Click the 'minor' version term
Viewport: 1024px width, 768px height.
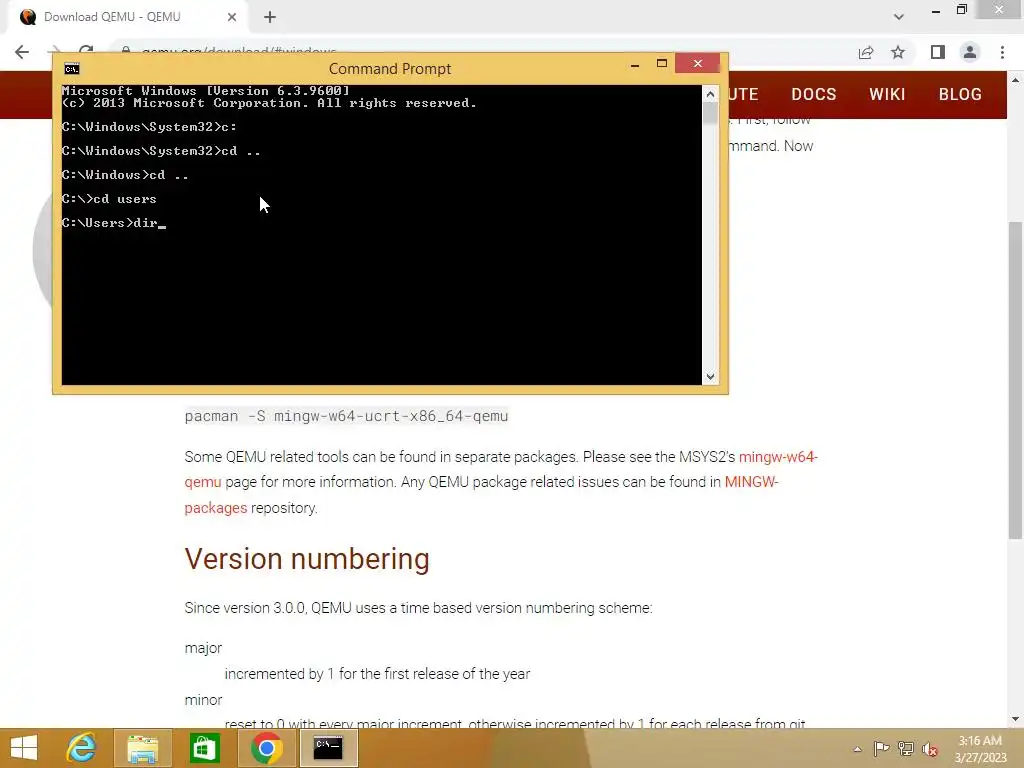pos(203,700)
